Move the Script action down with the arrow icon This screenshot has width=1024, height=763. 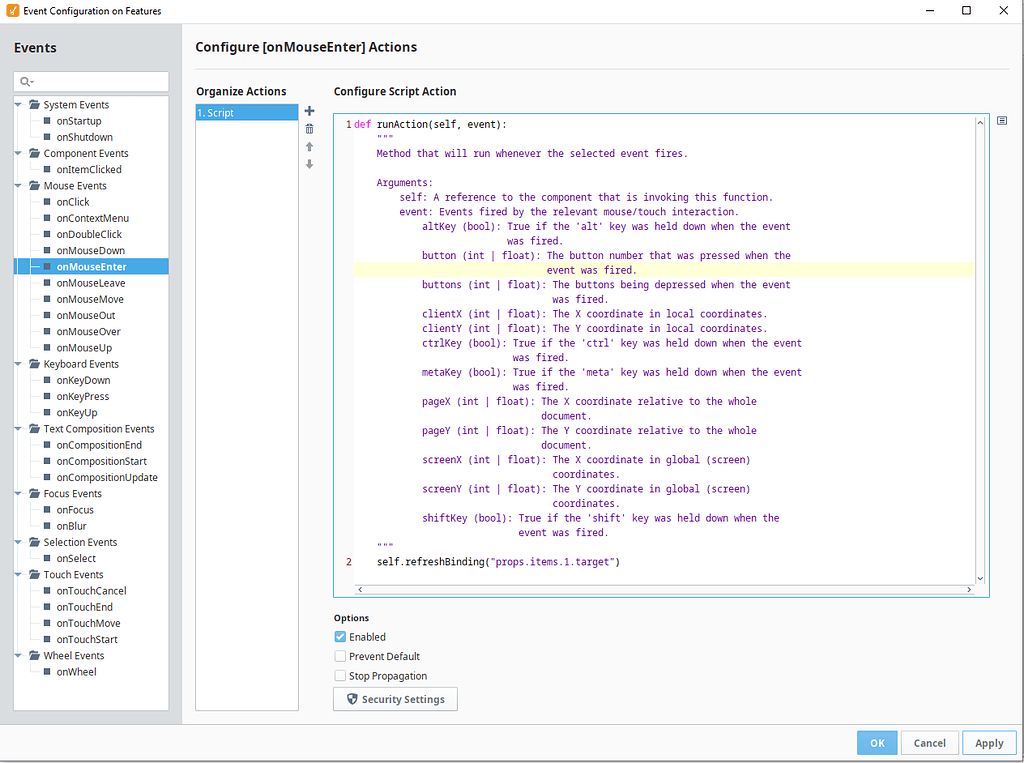click(x=309, y=163)
